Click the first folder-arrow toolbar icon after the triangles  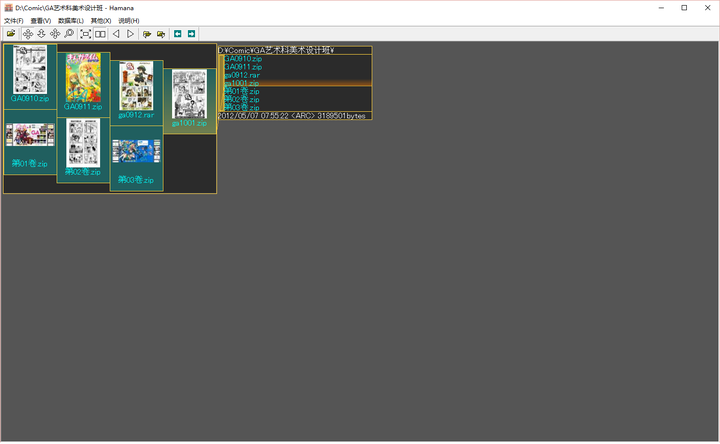tap(147, 34)
